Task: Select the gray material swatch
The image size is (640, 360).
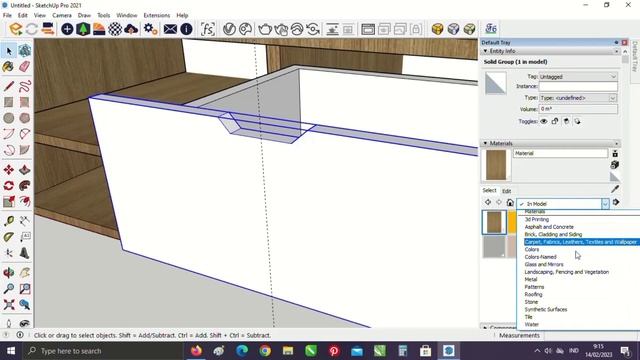Action: click(x=494, y=247)
